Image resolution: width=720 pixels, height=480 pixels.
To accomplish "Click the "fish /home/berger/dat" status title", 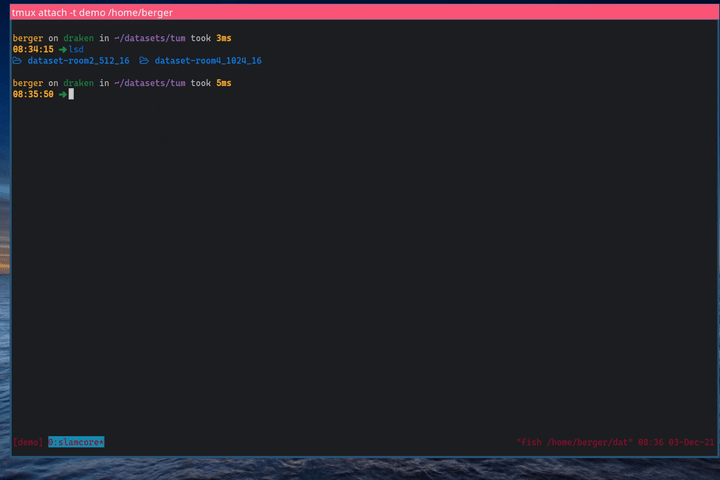I will point(574,442).
